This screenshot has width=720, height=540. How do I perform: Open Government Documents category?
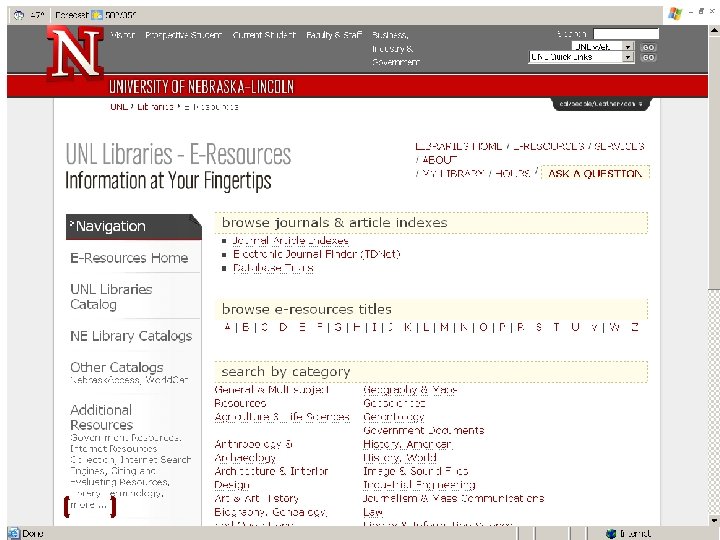tap(423, 430)
